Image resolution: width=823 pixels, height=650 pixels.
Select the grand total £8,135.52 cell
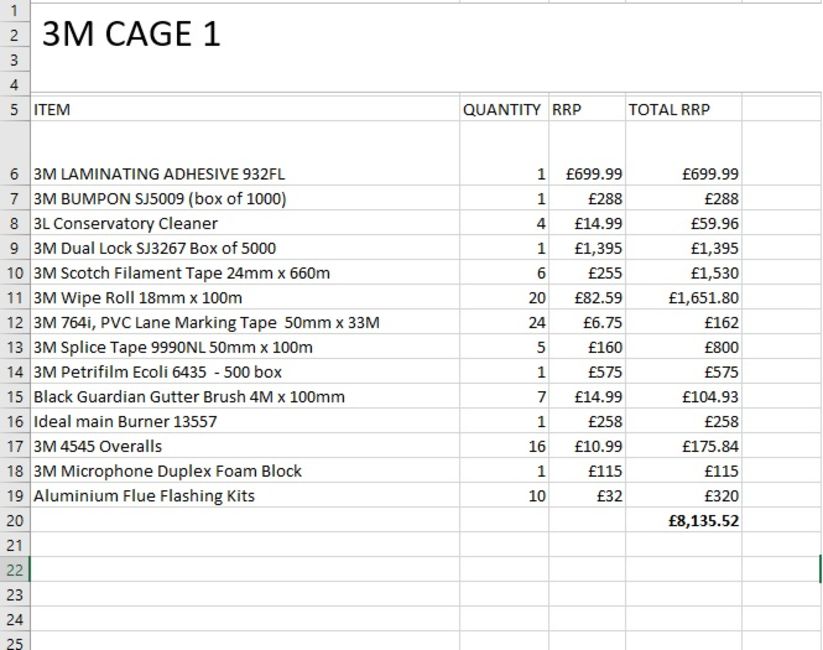tap(683, 520)
